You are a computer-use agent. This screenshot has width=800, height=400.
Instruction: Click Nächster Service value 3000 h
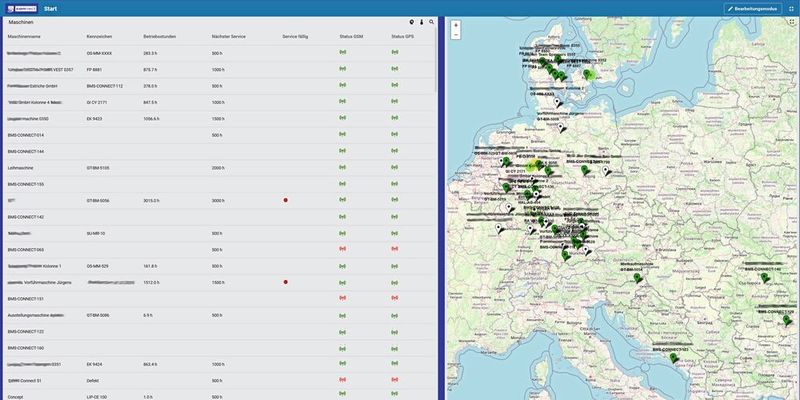[217, 201]
